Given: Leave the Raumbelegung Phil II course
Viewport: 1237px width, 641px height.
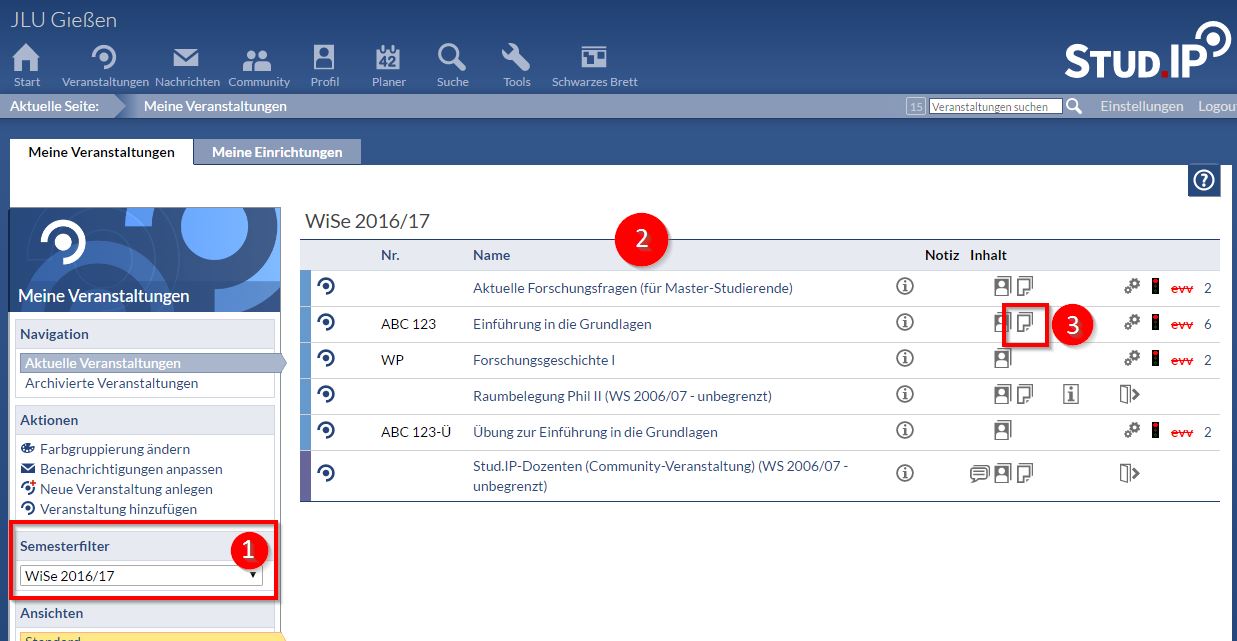Looking at the screenshot, I should point(1129,394).
